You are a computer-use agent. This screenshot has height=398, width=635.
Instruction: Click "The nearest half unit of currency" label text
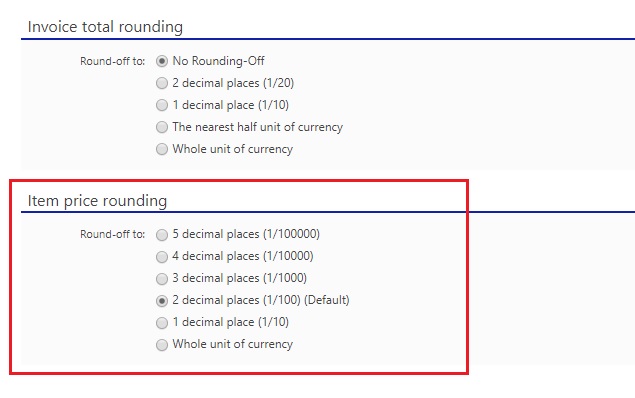pos(258,127)
